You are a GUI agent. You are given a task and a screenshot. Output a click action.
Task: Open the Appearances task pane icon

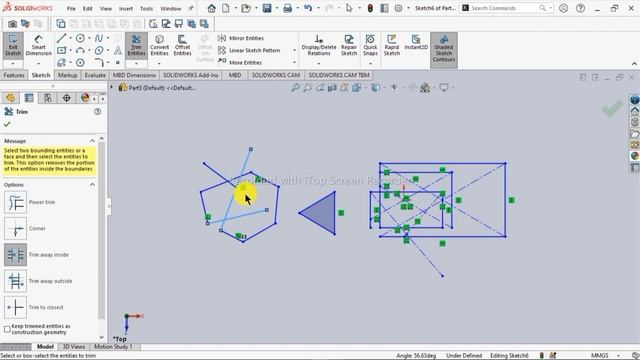[x=634, y=156]
